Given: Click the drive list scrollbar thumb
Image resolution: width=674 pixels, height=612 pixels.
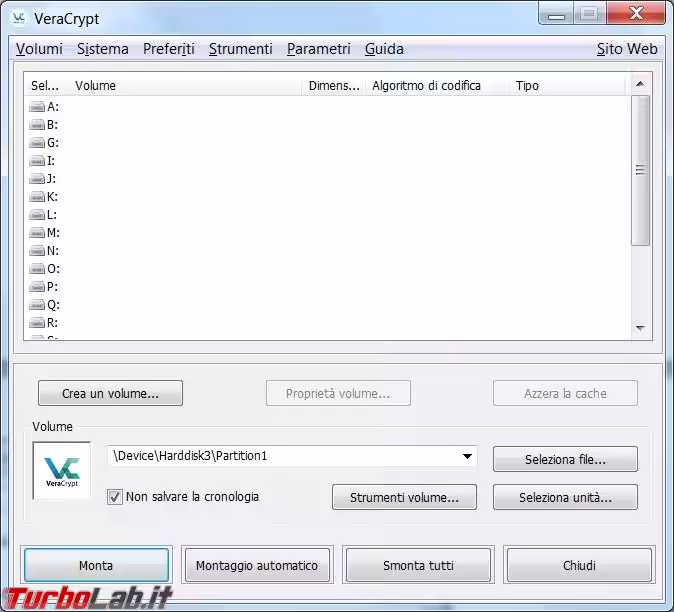Looking at the screenshot, I should (x=640, y=171).
